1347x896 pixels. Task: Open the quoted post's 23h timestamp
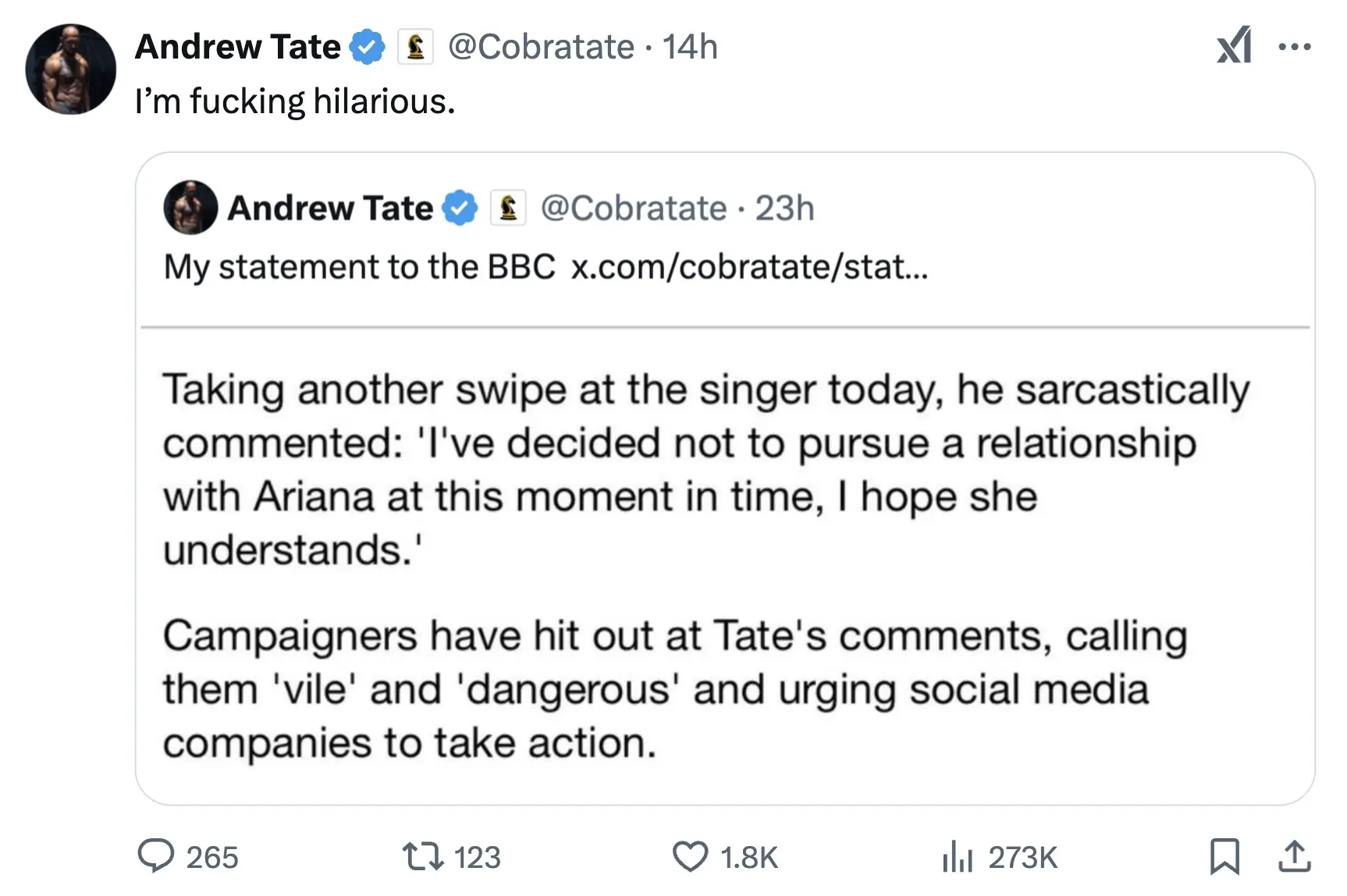point(784,208)
